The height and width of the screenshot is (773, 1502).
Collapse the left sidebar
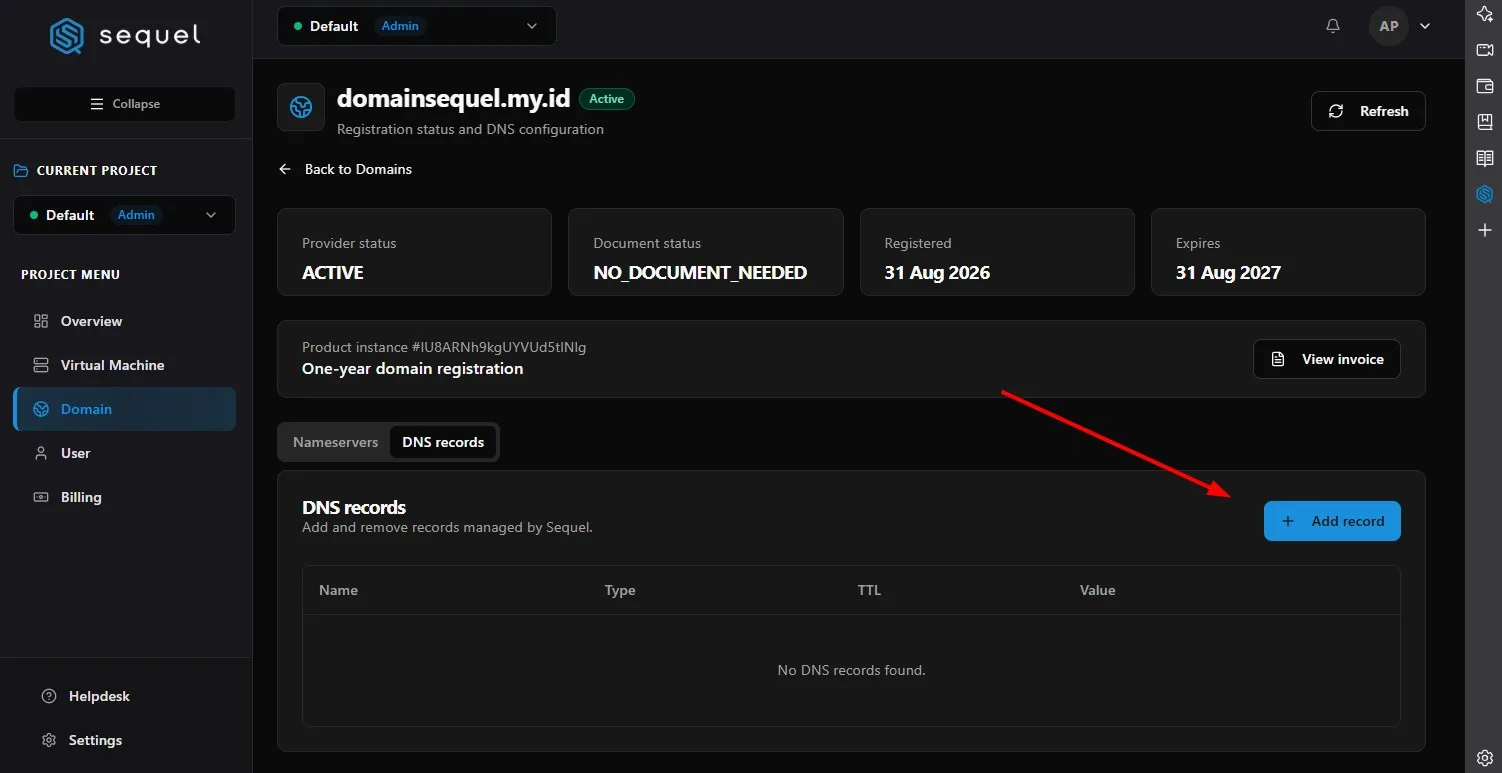pyautogui.click(x=124, y=104)
